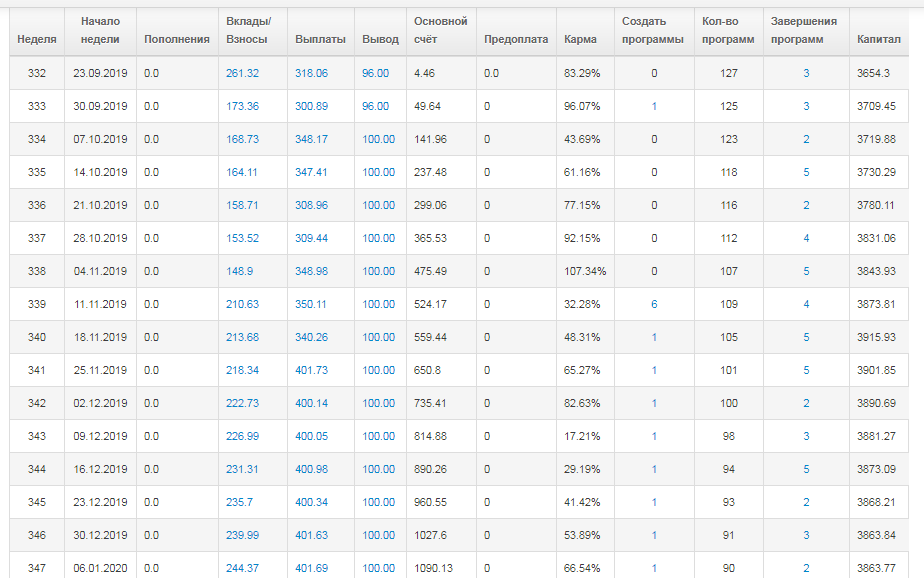Open payouts value 401.63
The height and width of the screenshot is (578, 924).
click(311, 535)
